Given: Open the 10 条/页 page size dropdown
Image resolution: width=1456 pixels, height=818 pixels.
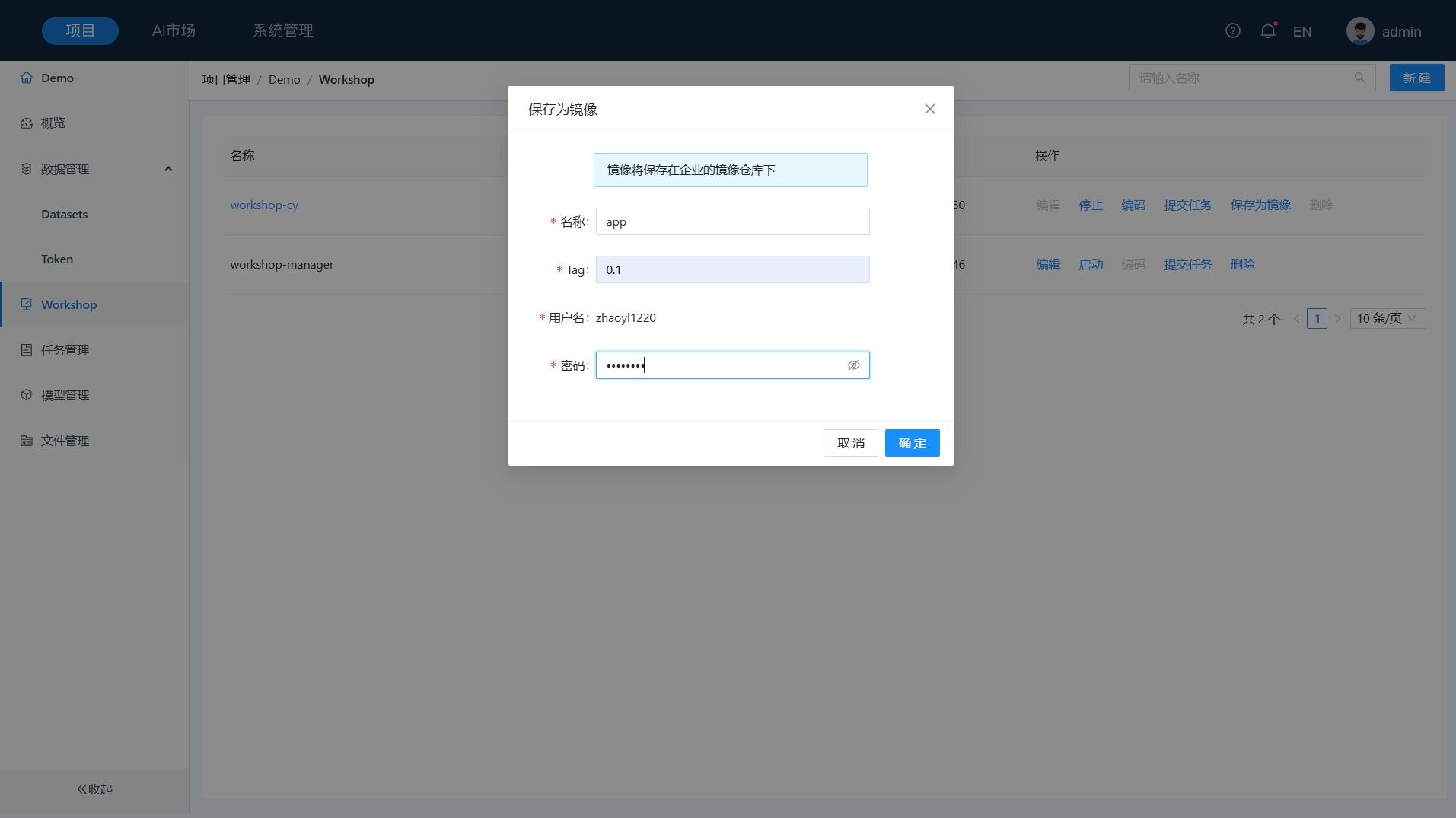Looking at the screenshot, I should [x=1387, y=319].
